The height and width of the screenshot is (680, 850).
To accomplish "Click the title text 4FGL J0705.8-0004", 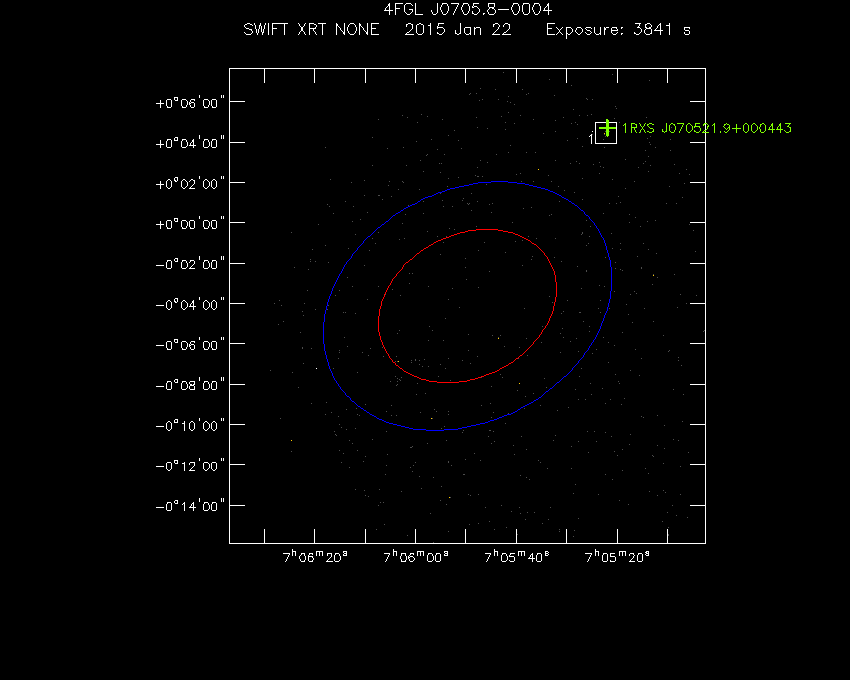I will pyautogui.click(x=468, y=9).
